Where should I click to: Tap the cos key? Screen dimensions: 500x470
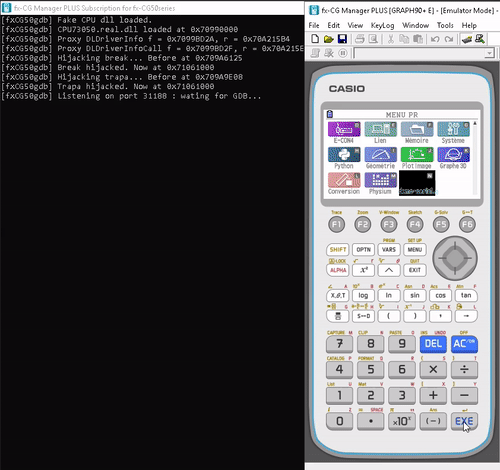(x=440, y=295)
